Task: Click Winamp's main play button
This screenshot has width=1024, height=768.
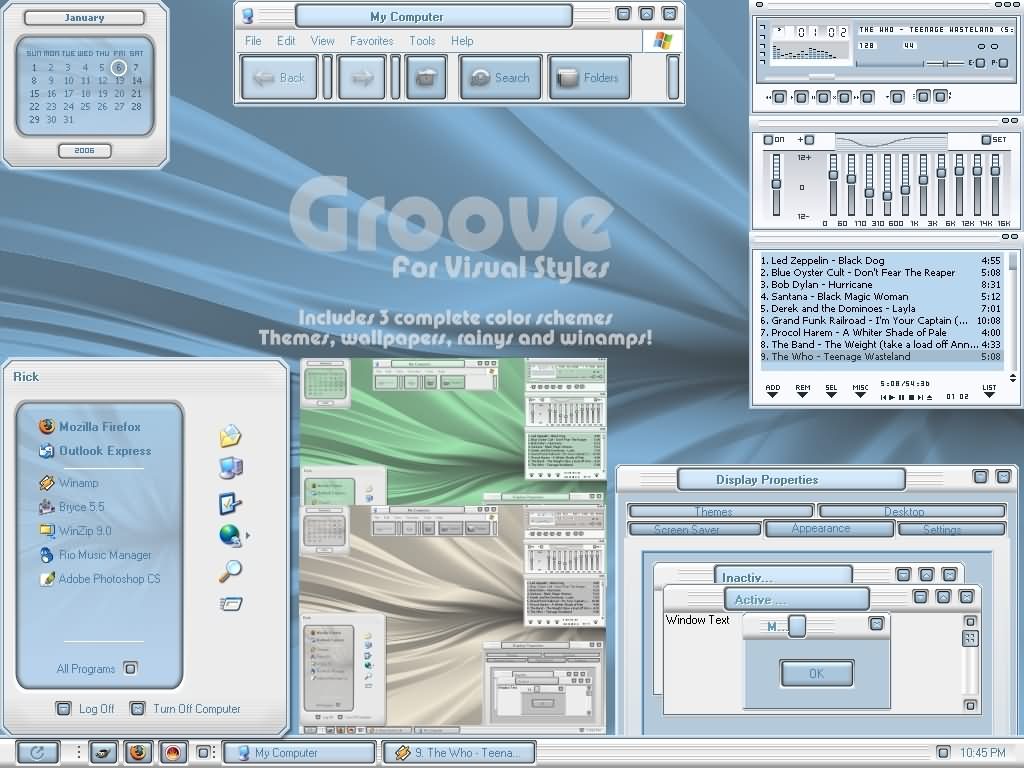Action: (801, 98)
